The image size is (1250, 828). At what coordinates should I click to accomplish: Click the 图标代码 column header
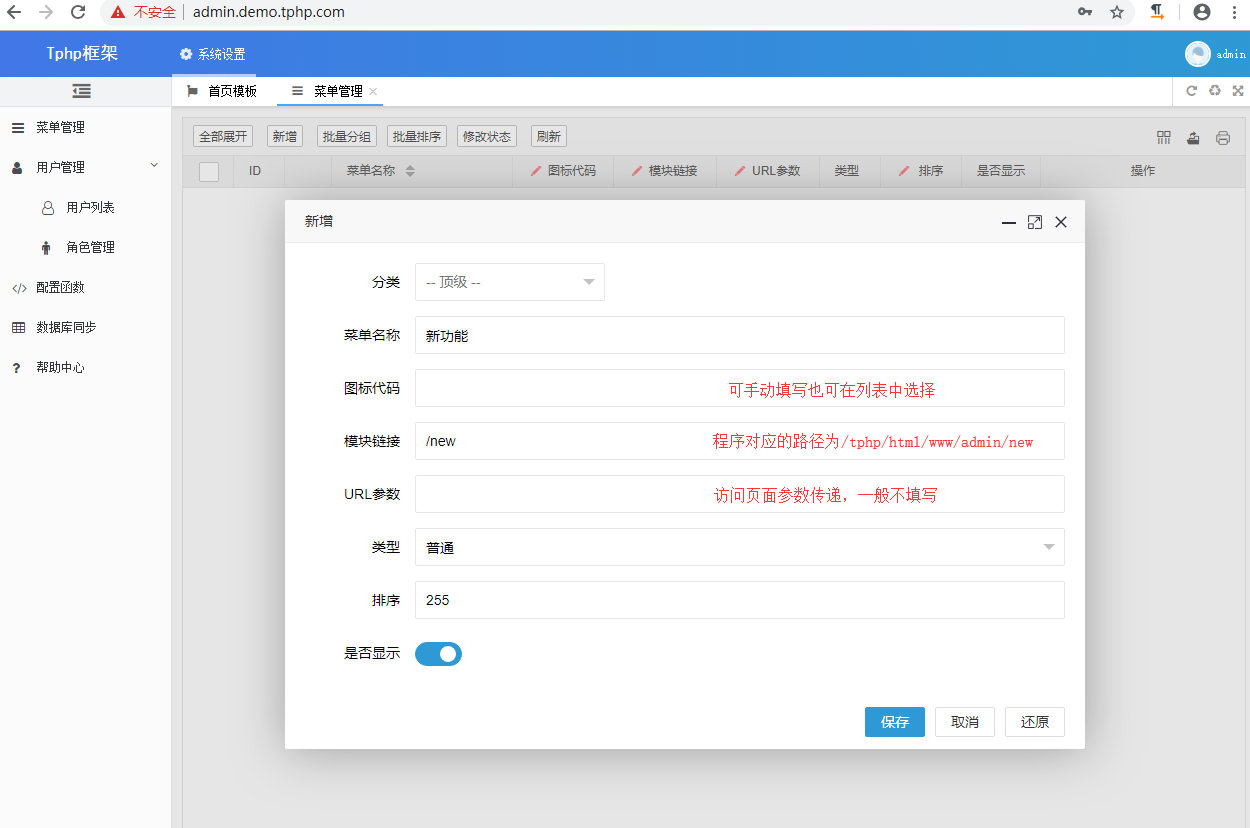click(563, 171)
